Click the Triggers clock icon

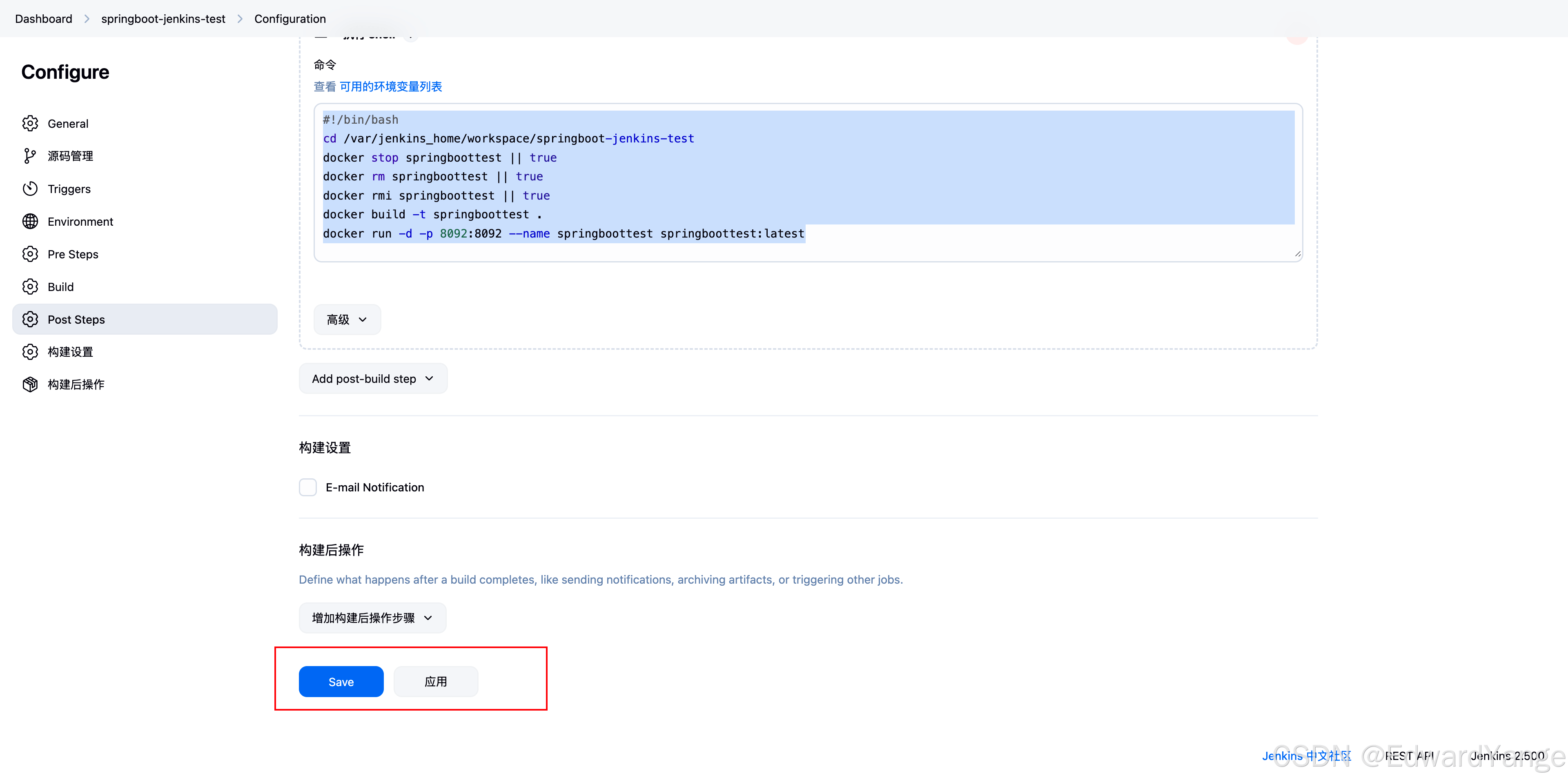[30, 189]
